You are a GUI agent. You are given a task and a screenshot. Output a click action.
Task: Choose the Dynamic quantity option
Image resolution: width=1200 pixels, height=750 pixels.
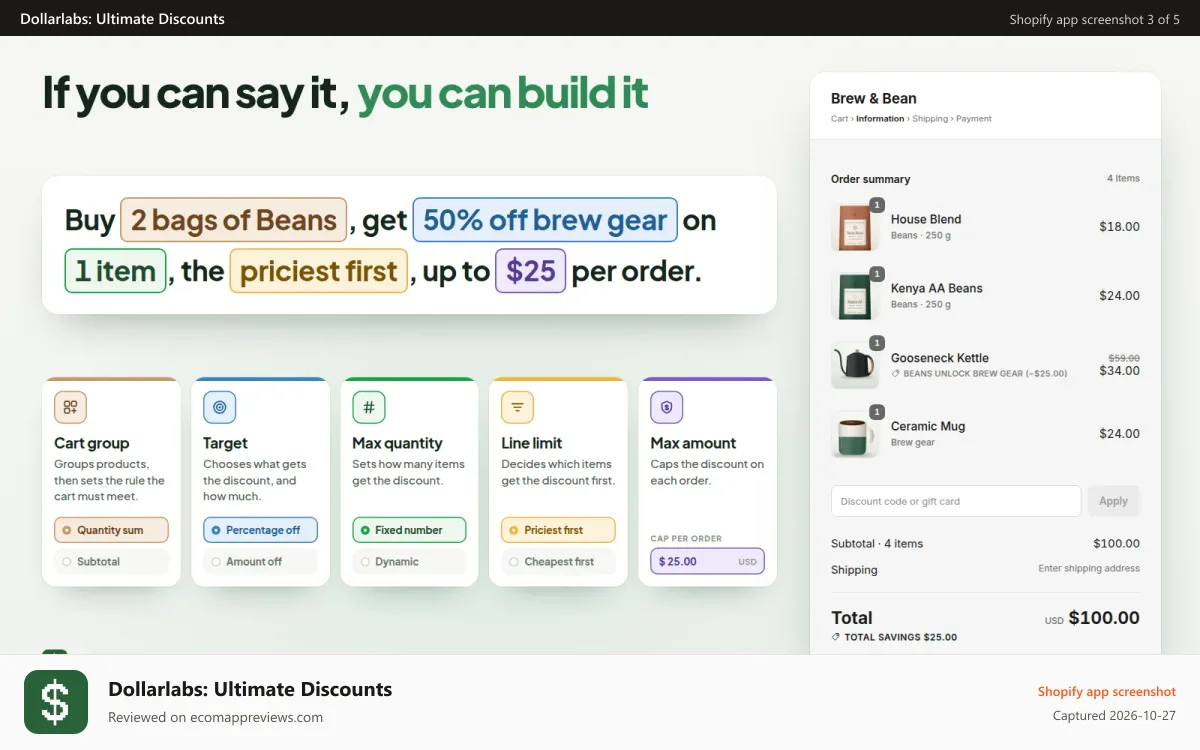pos(409,562)
